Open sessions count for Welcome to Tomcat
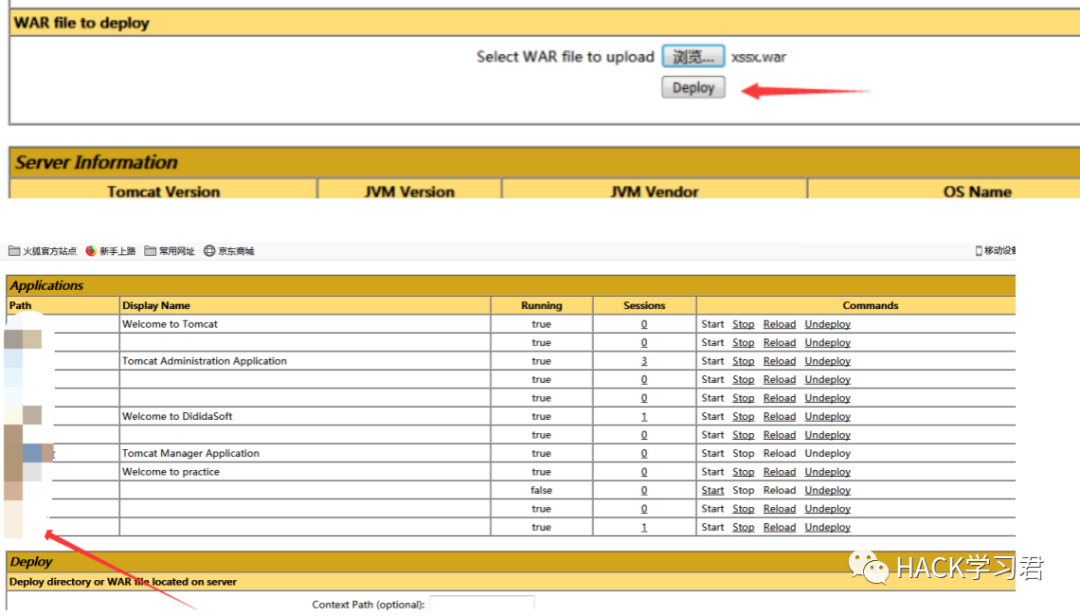Image resolution: width=1080 pixels, height=616 pixels. (x=644, y=324)
